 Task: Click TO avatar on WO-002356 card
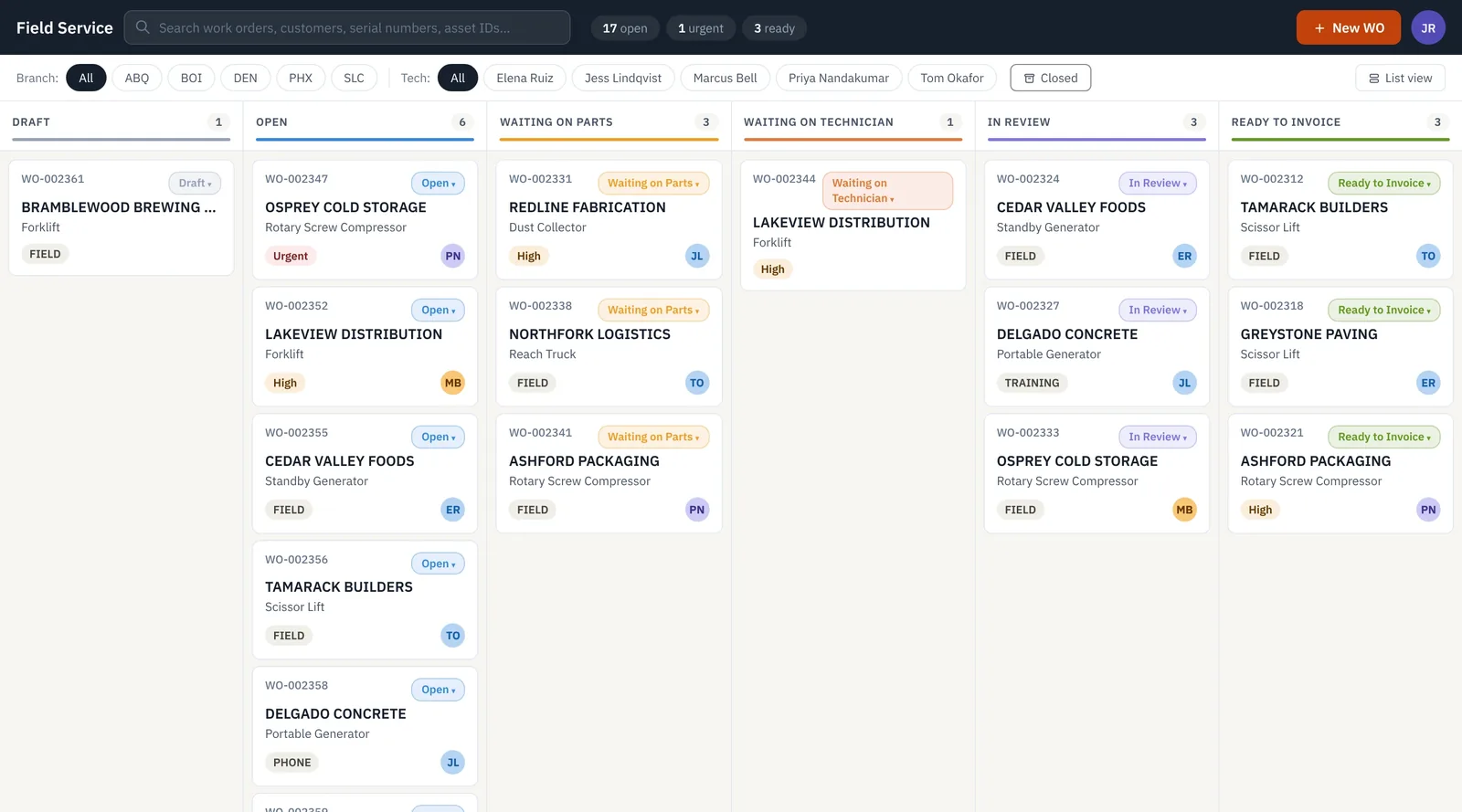pyautogui.click(x=452, y=636)
